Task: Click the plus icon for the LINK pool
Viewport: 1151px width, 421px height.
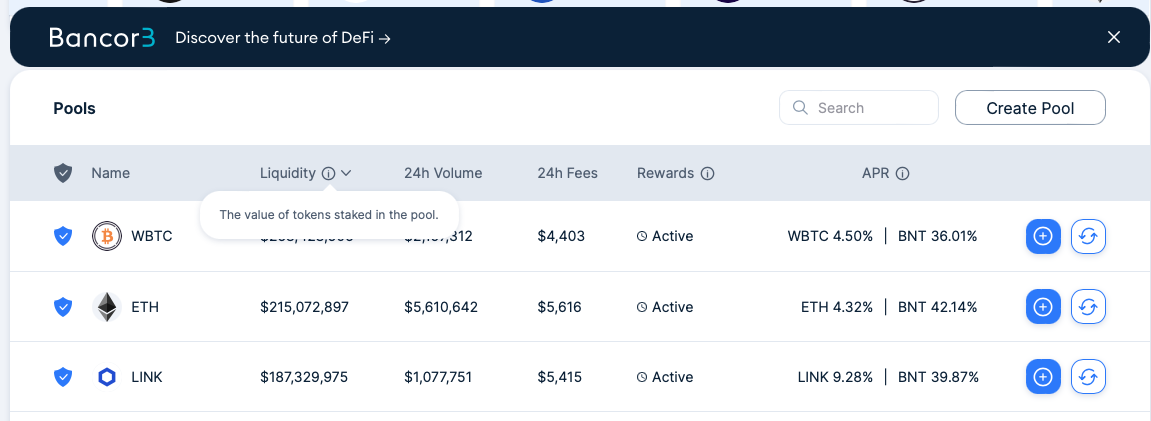Action: pos(1043,377)
